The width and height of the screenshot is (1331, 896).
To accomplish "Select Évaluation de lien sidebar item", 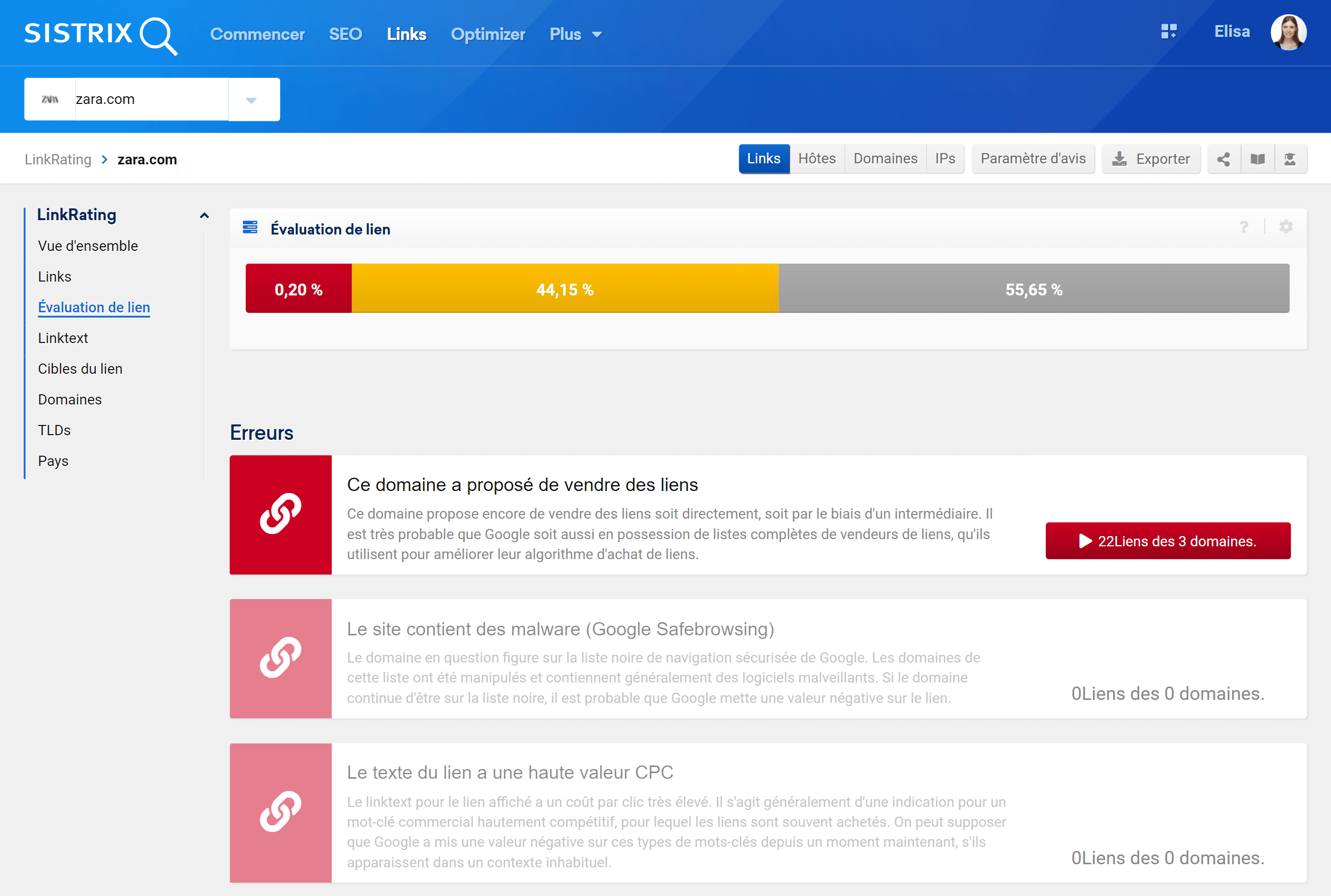I will 94,307.
